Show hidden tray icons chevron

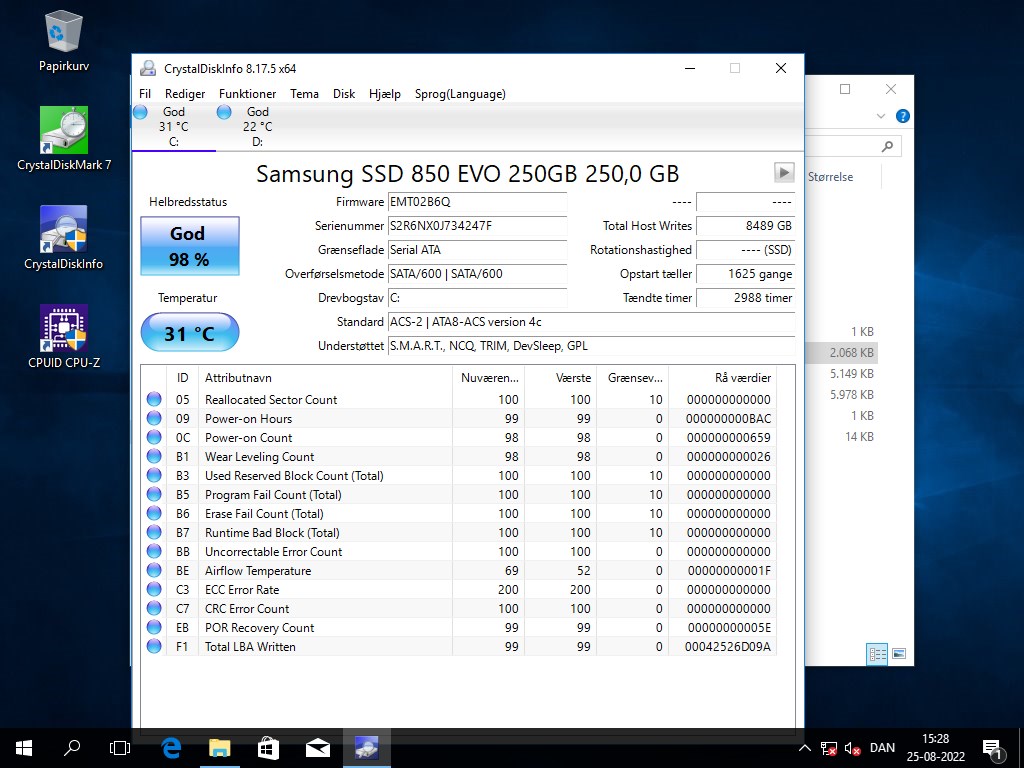point(805,748)
